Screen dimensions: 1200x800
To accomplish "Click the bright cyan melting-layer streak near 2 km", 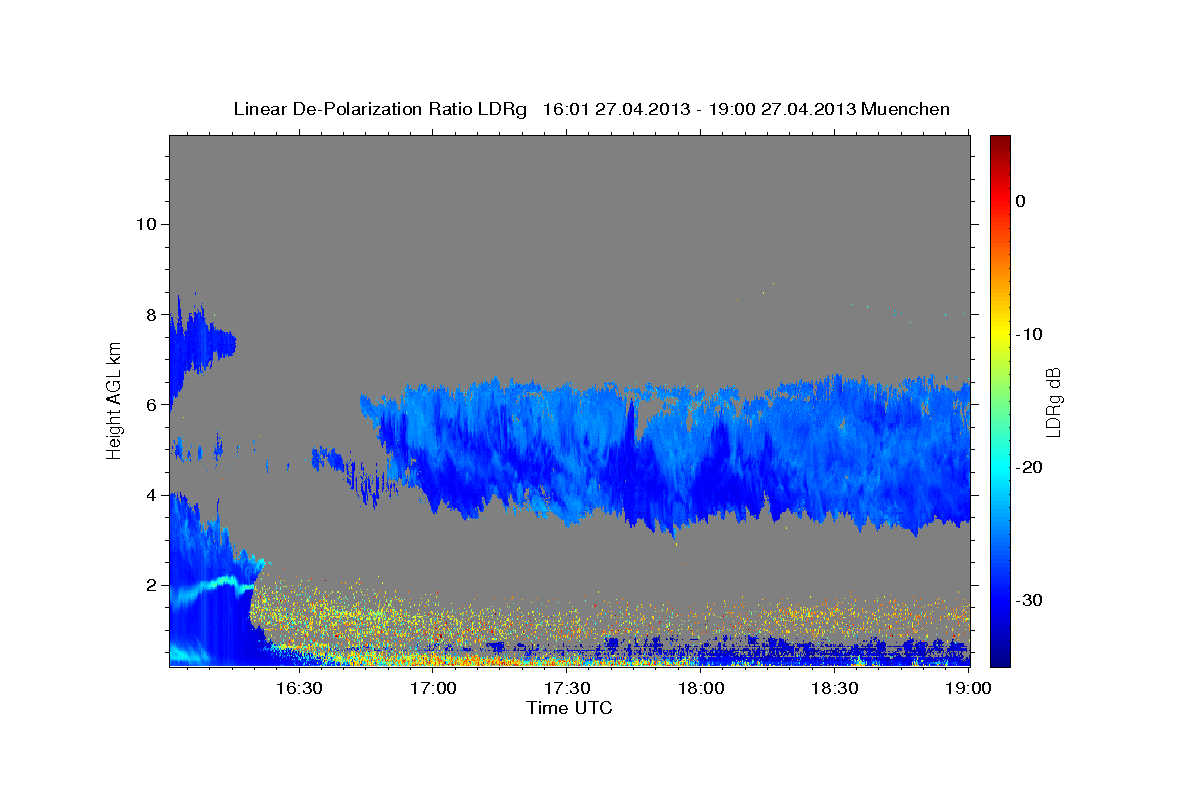I will pyautogui.click(x=215, y=587).
